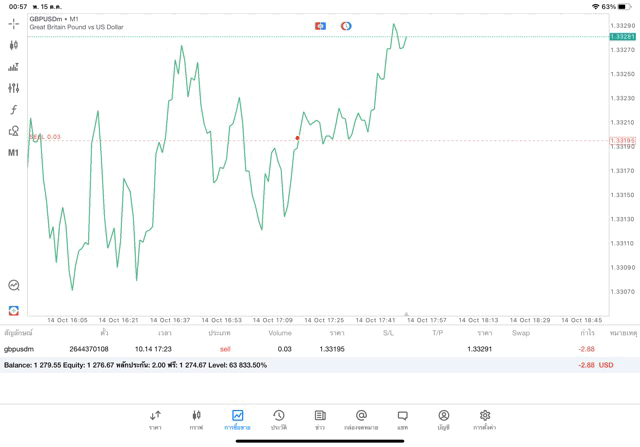Open the Mailbox tab with @ icon
This screenshot has height=447, width=640.
coord(361,420)
